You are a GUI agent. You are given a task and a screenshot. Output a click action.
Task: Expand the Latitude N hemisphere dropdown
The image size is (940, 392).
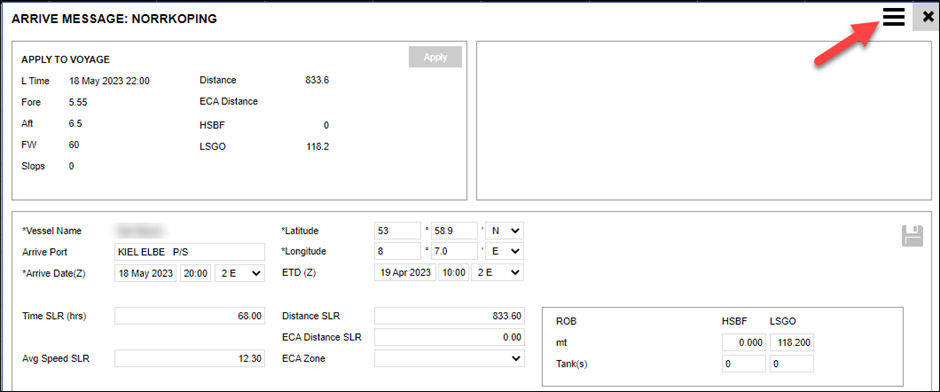coord(504,231)
